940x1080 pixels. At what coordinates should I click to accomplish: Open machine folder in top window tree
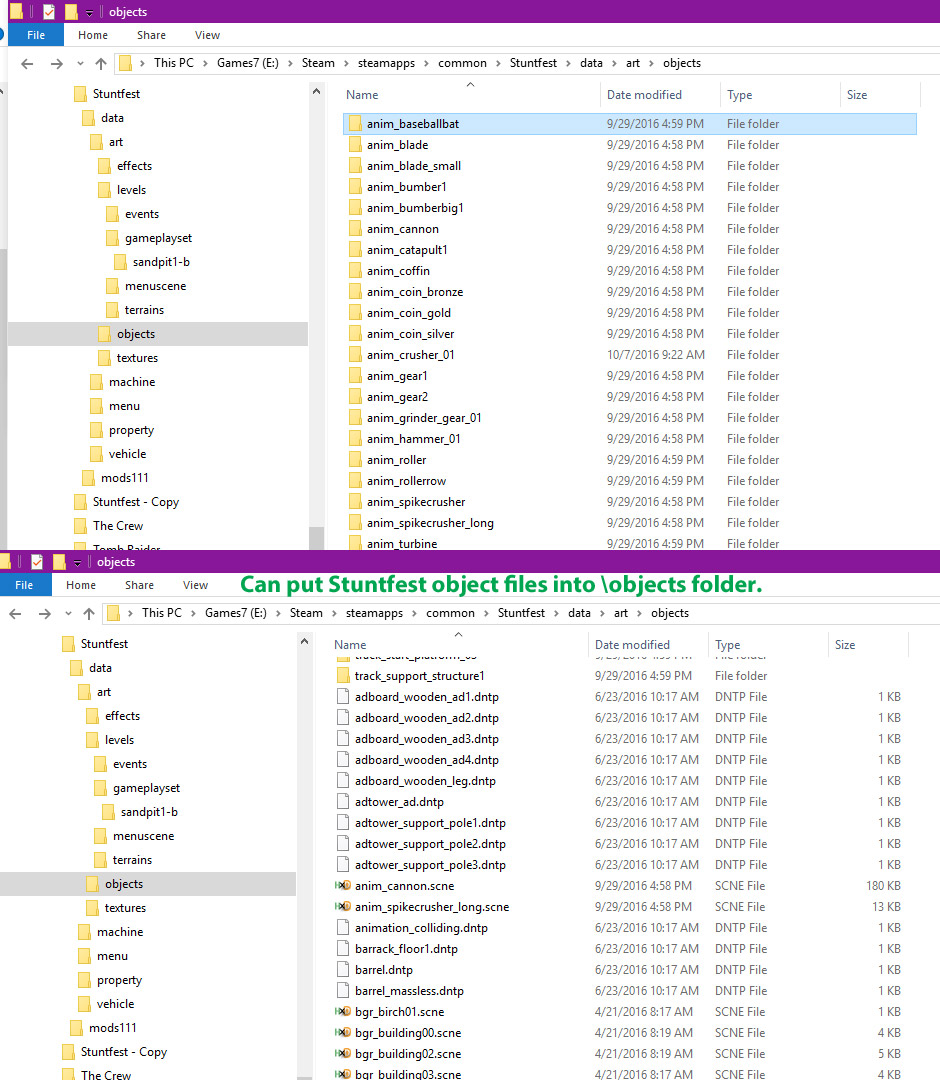point(132,382)
